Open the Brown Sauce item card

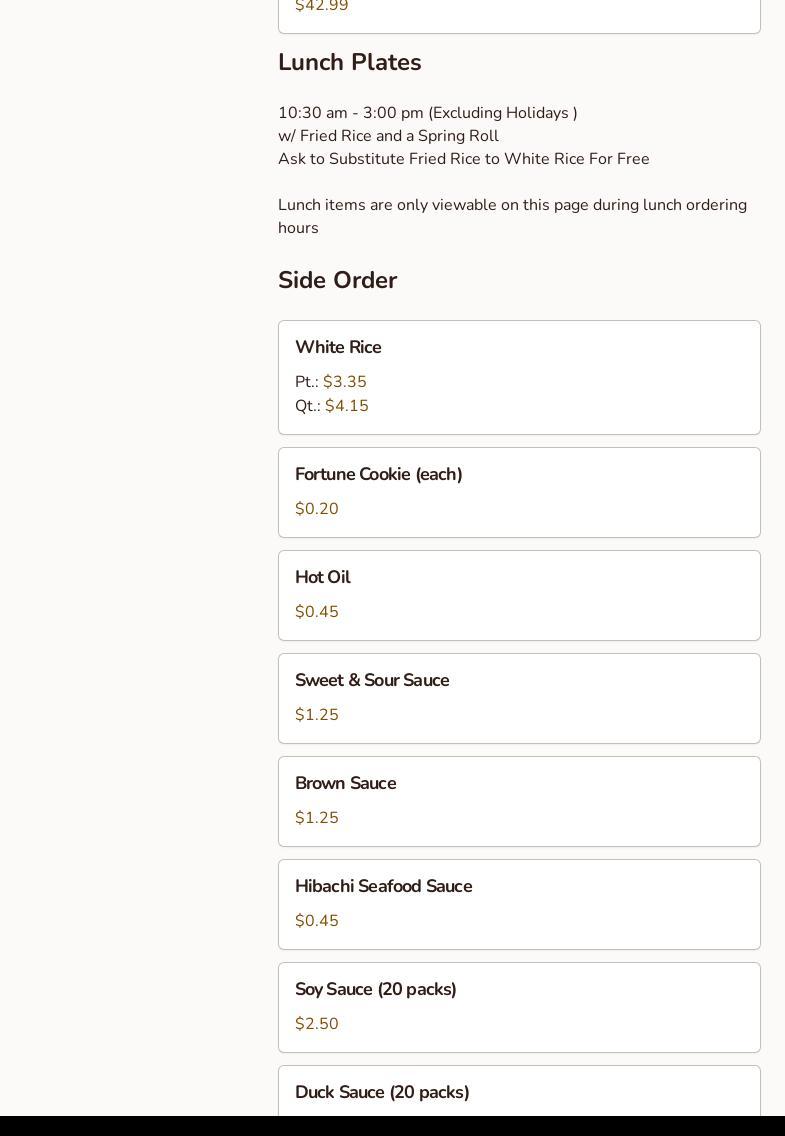point(519,801)
